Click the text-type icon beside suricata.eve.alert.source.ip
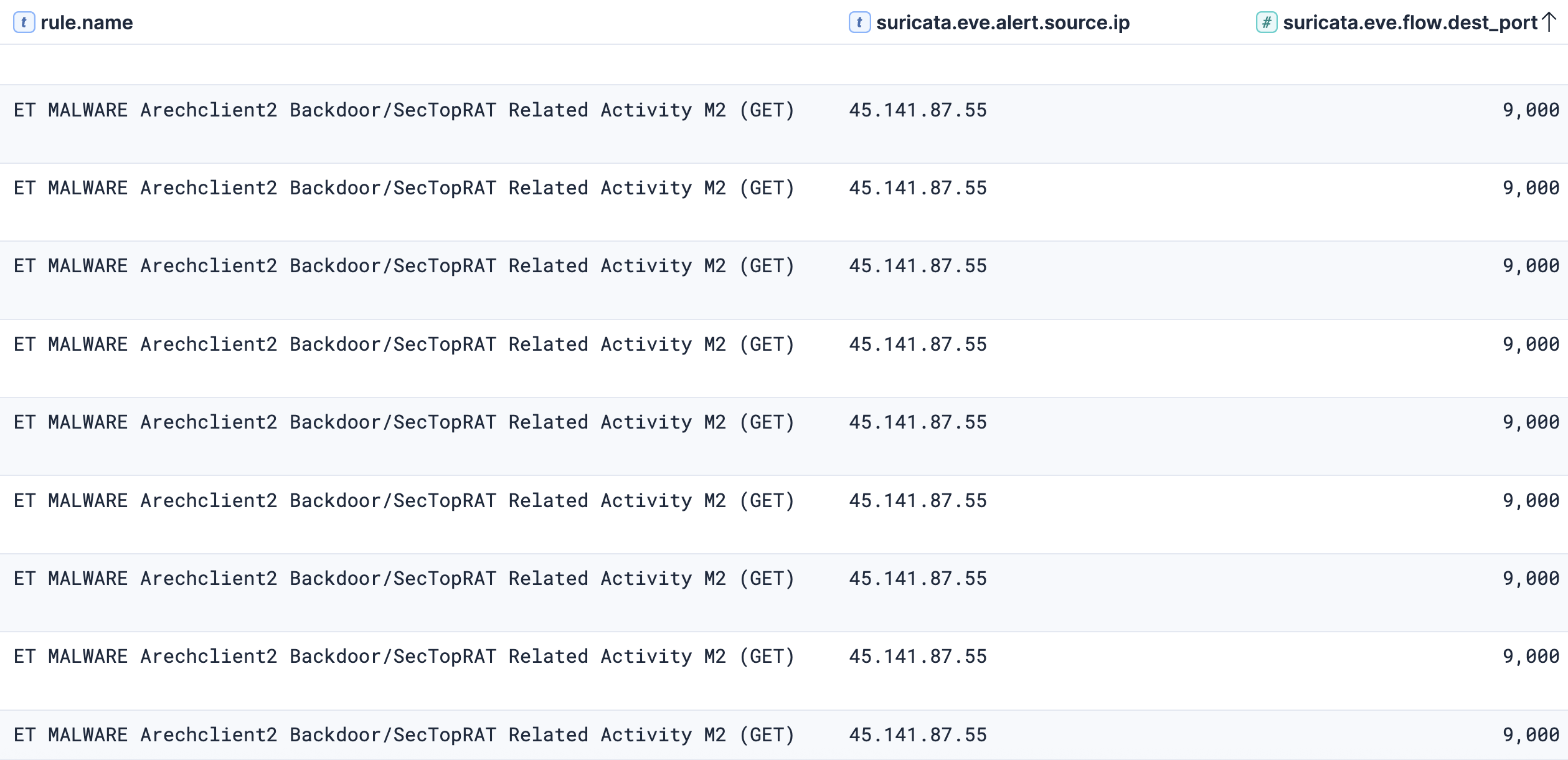This screenshot has width=1568, height=760. point(859,22)
